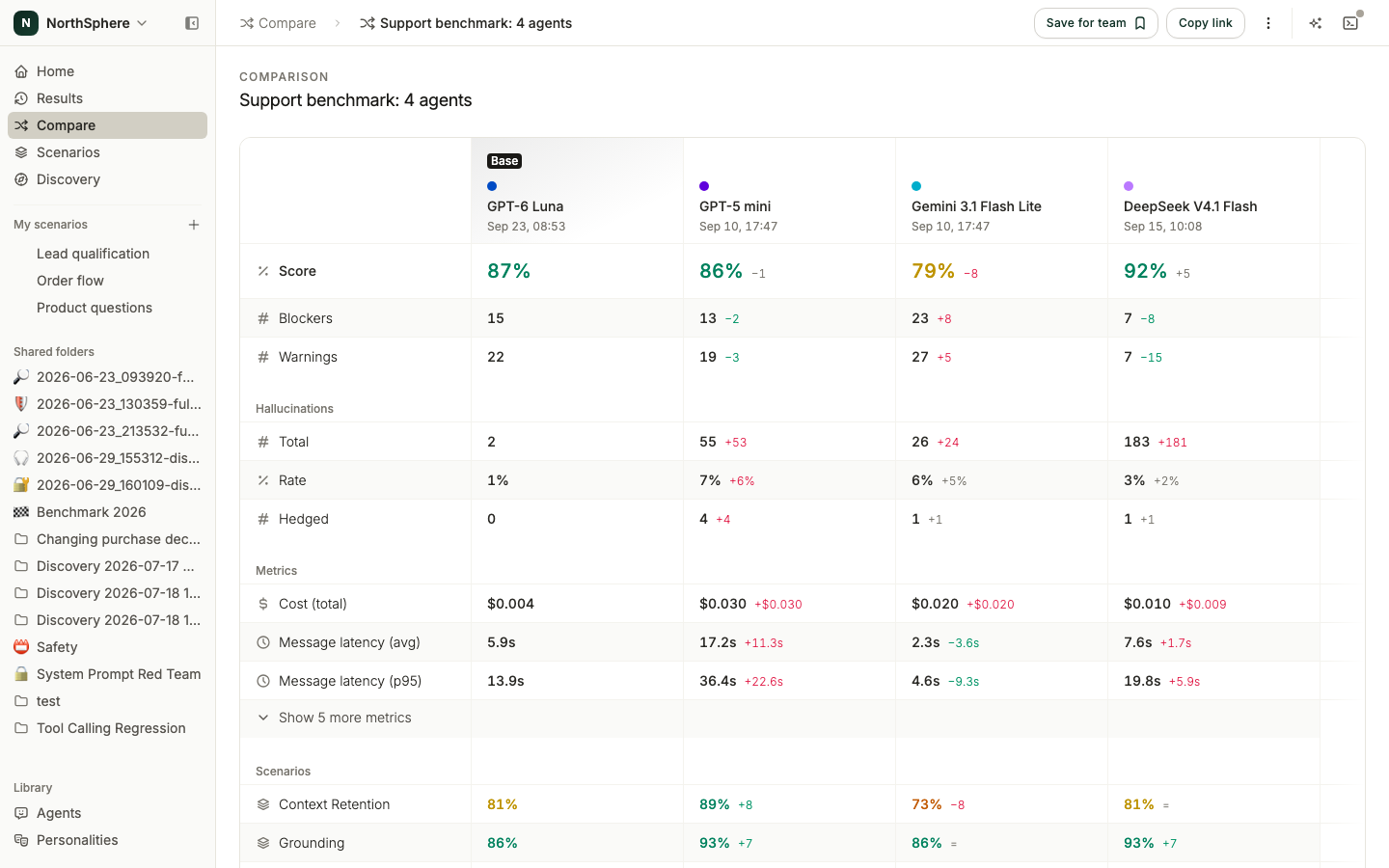Click the Discovery compass icon

pyautogui.click(x=21, y=179)
